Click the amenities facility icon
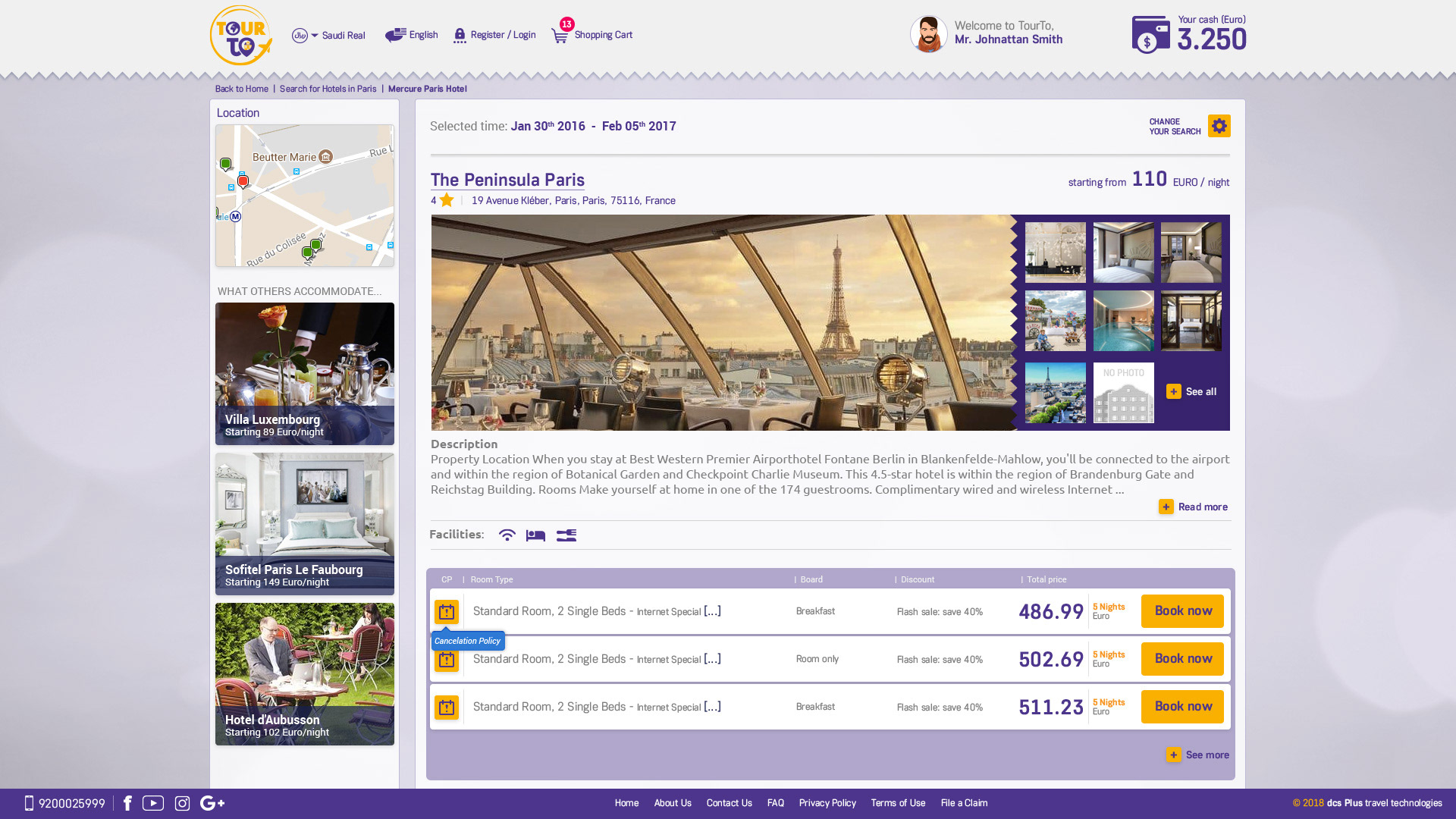The image size is (1456, 819). point(566,535)
